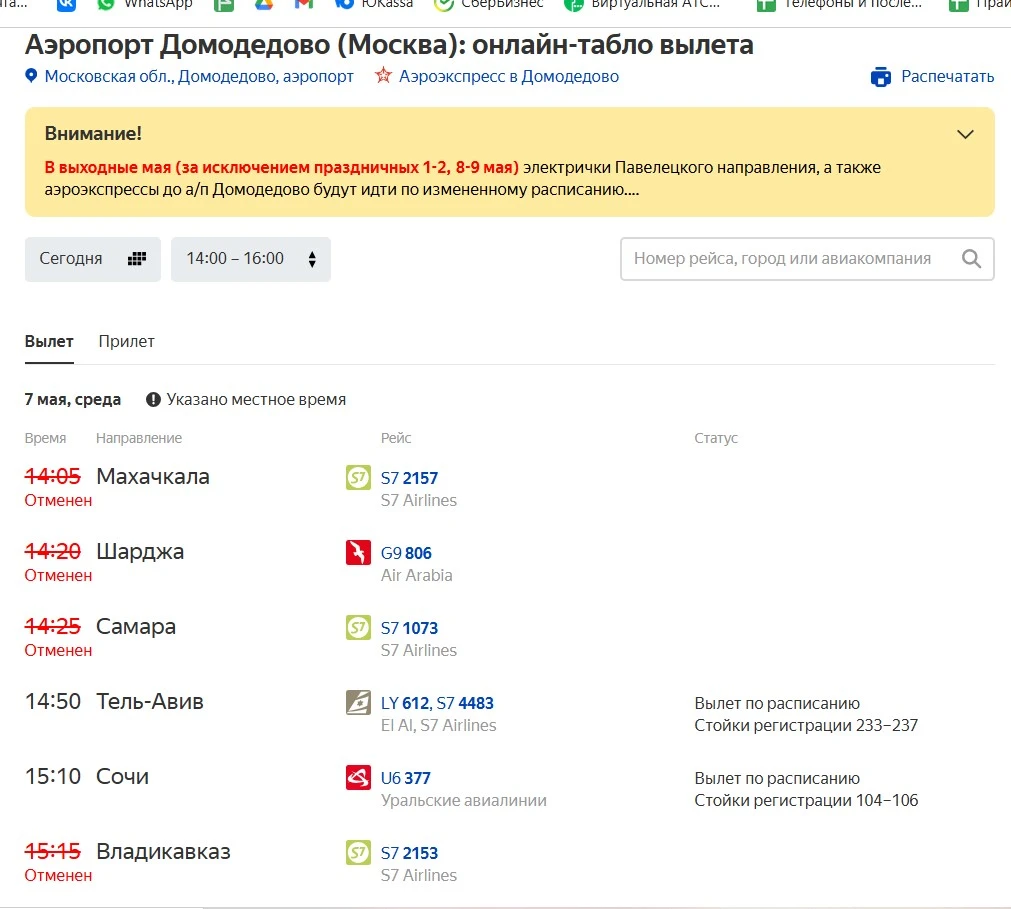Switch to the Прилет tab
The width and height of the screenshot is (1011, 909).
click(x=126, y=342)
